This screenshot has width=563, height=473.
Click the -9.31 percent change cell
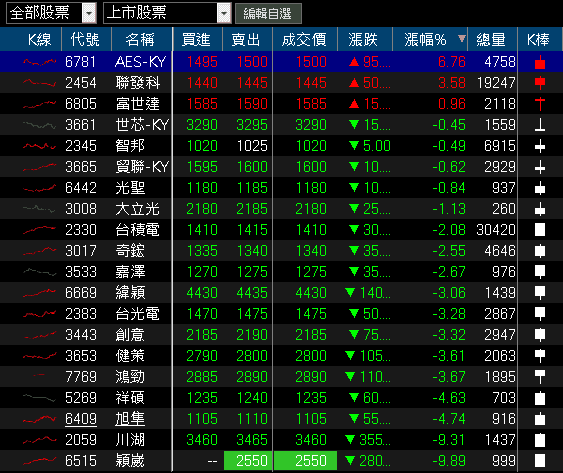click(x=449, y=440)
